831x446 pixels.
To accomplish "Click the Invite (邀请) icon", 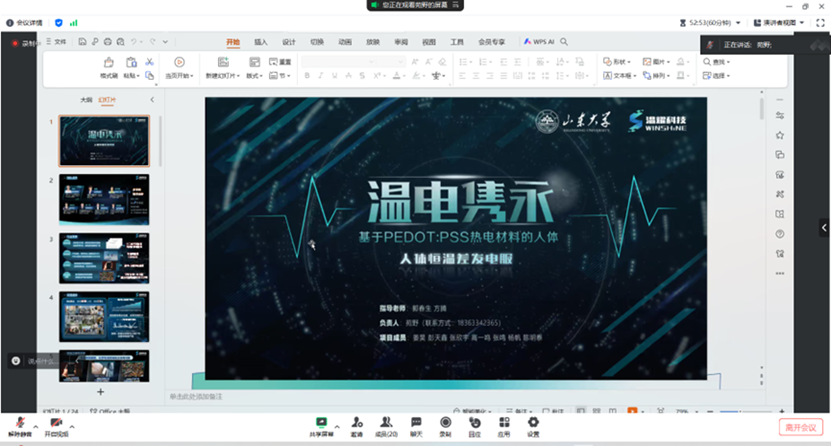I will [356, 425].
